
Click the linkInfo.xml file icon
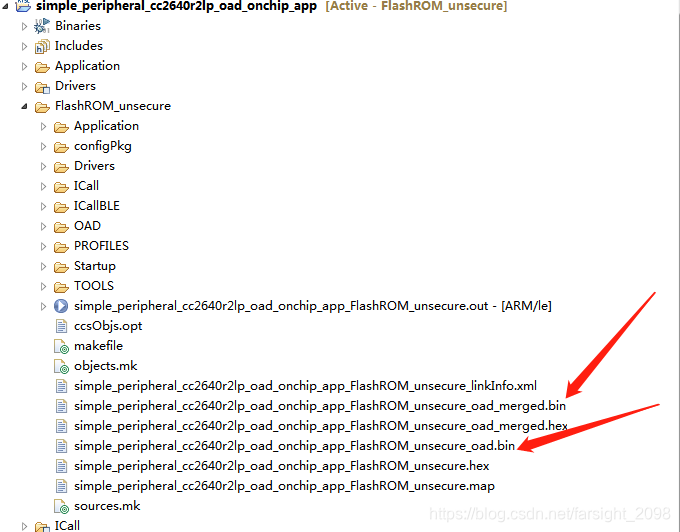[x=62, y=386]
